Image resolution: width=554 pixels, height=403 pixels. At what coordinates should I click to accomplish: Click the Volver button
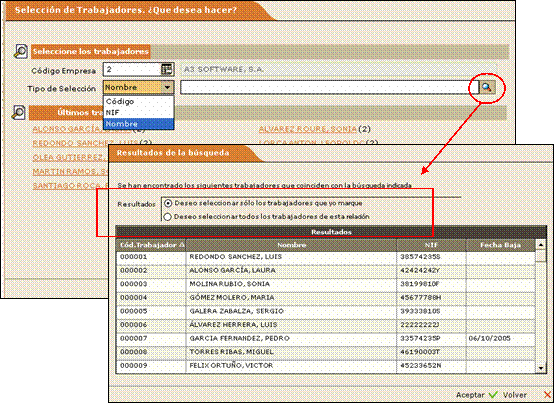tap(515, 395)
